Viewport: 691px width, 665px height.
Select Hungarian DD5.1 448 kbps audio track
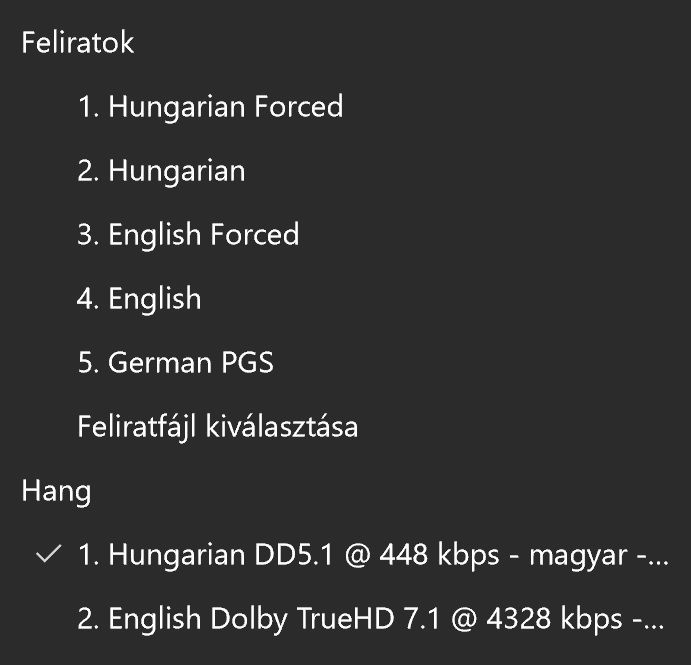point(370,555)
